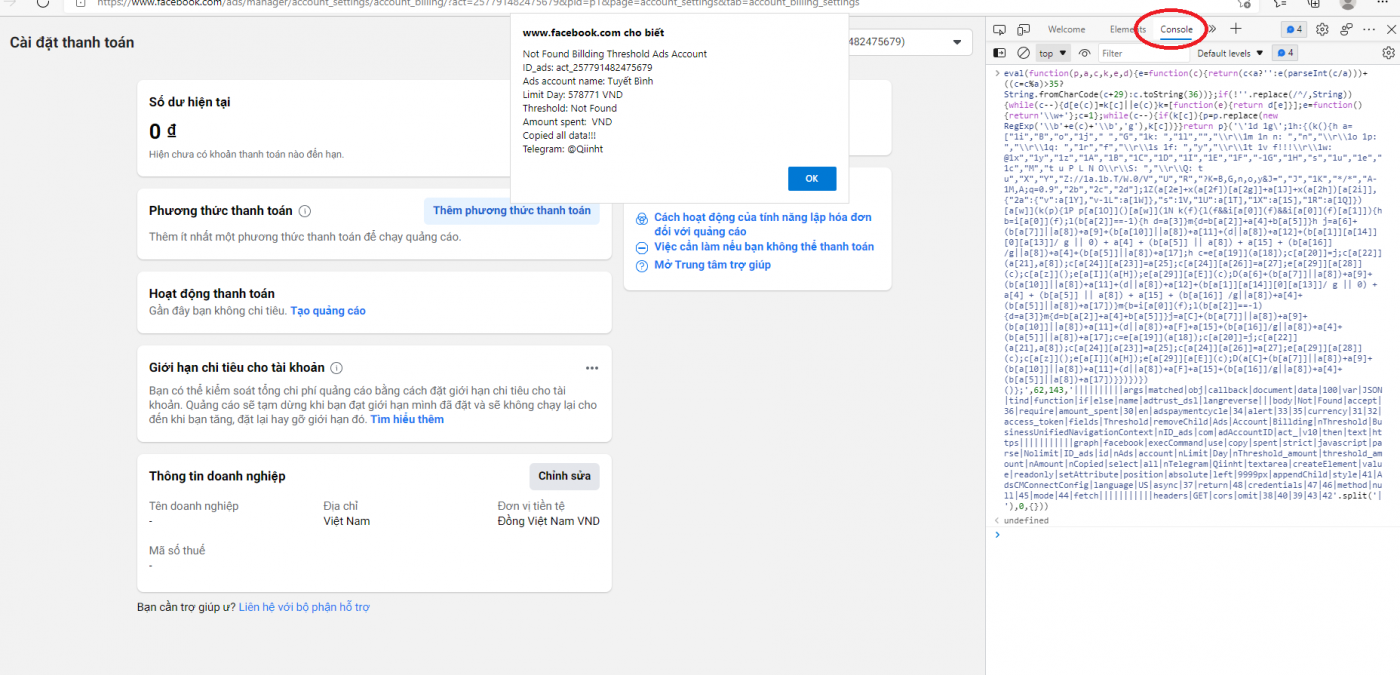Open DevTools settings gear in top bar
Image resolution: width=1400 pixels, height=675 pixels.
tap(1322, 30)
